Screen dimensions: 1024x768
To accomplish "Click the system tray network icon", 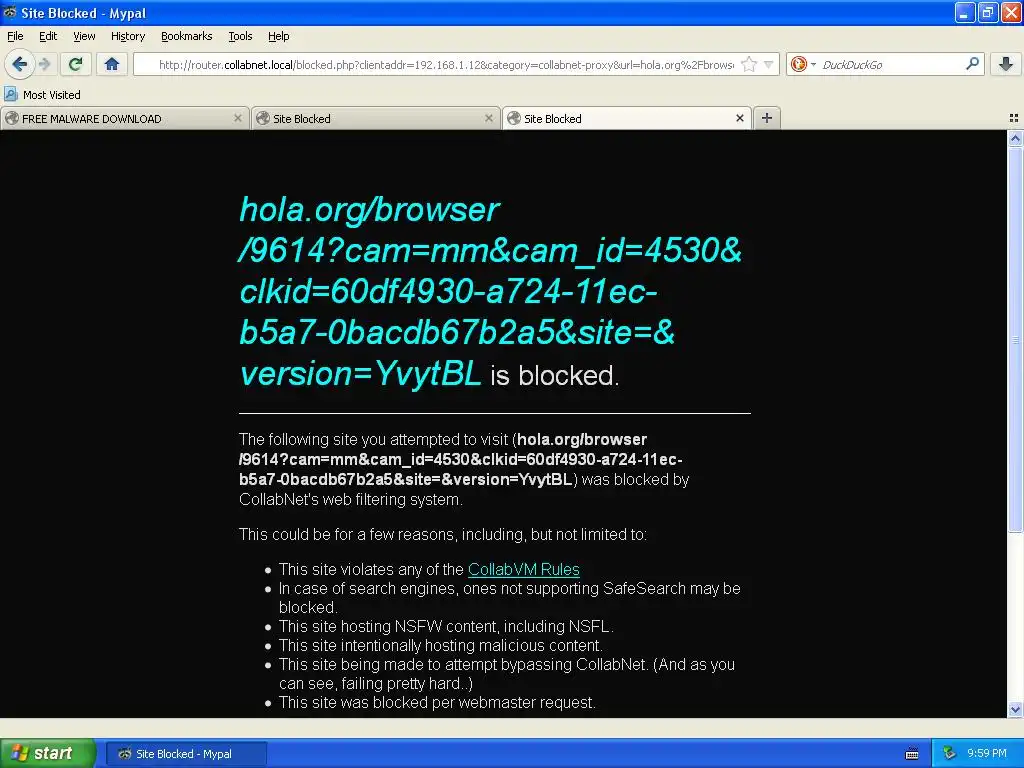I will point(949,753).
